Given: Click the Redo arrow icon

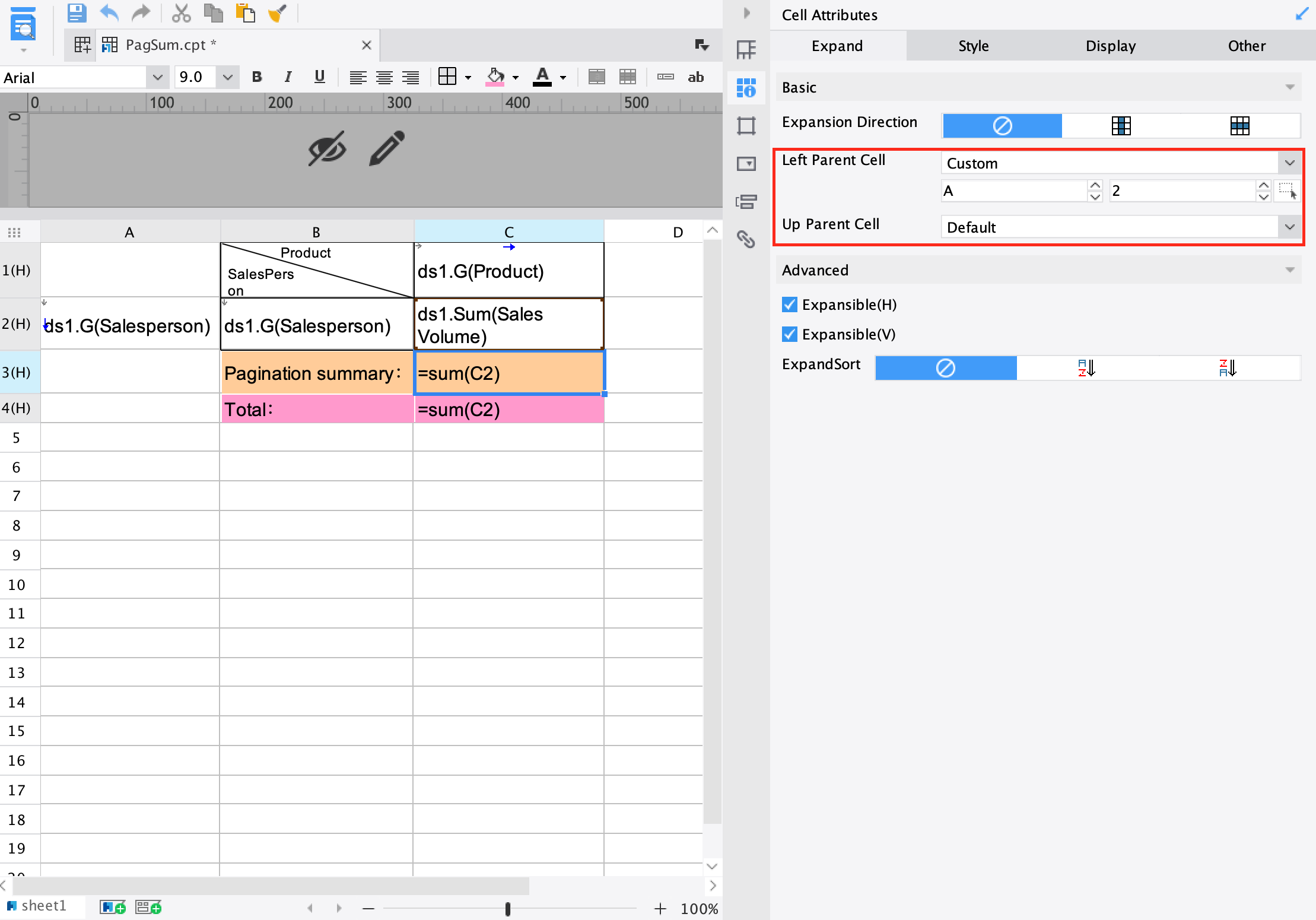Looking at the screenshot, I should [141, 12].
